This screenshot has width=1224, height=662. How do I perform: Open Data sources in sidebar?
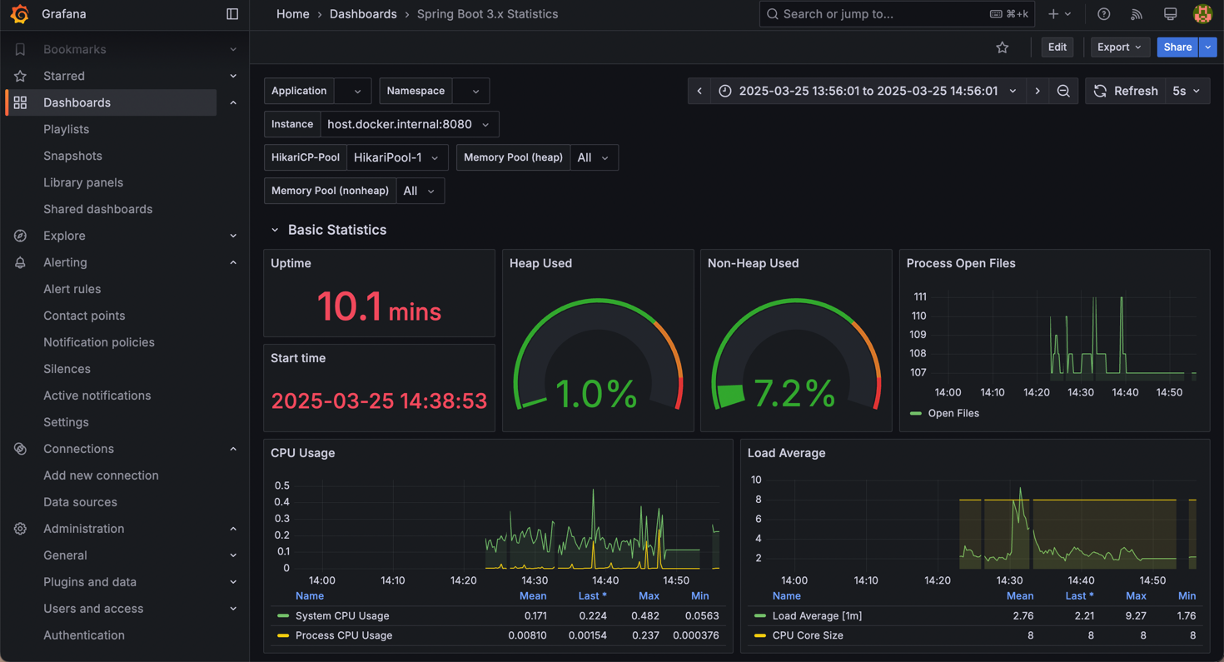click(x=80, y=502)
